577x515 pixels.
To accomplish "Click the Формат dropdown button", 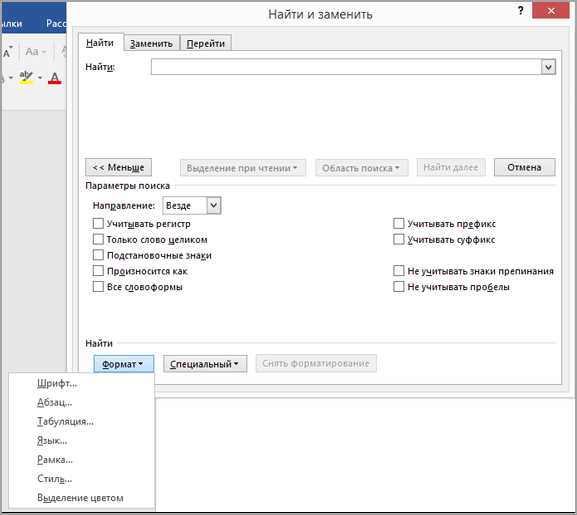I will point(123,364).
